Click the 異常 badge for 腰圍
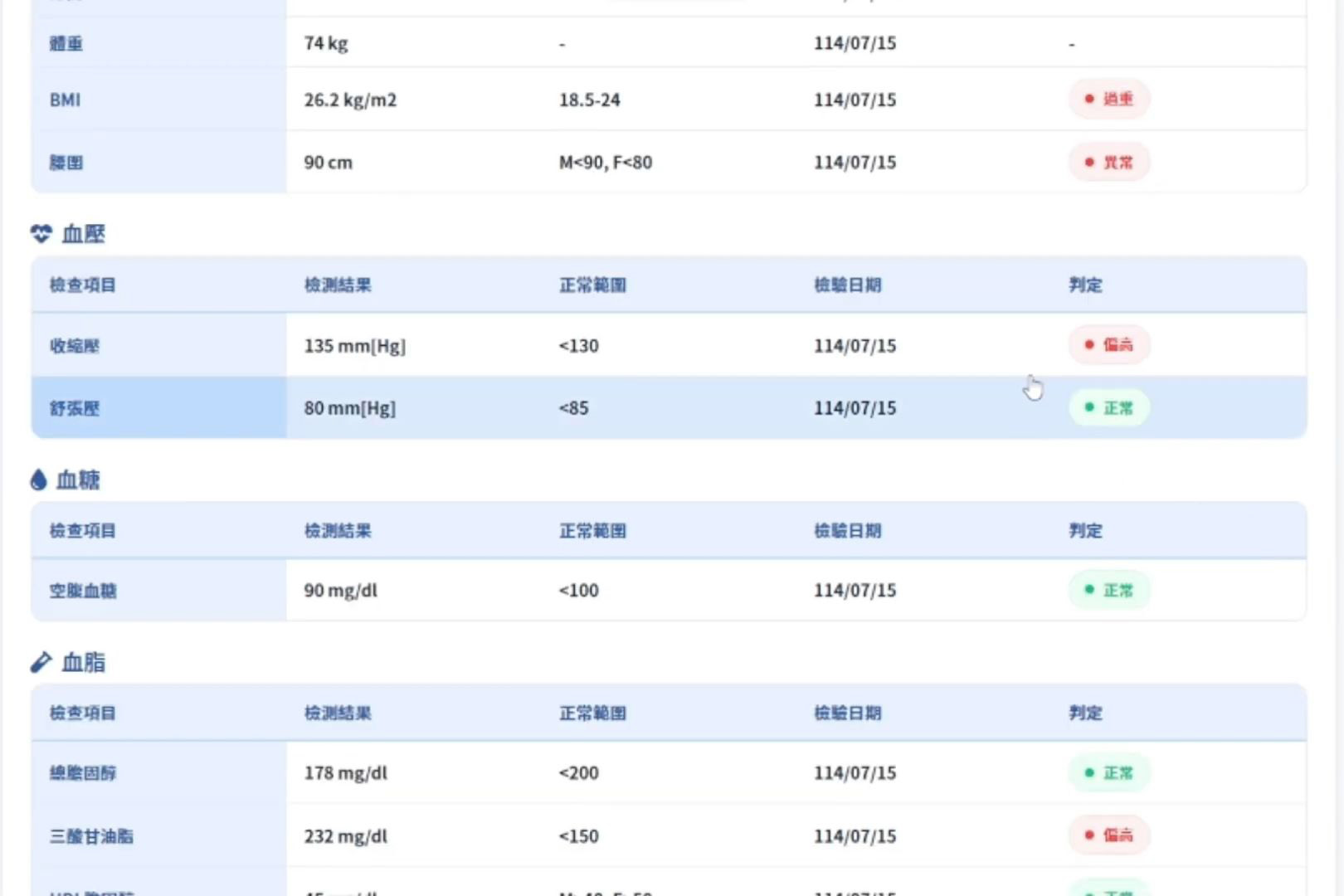Viewport: 1344px width, 896px height. (x=1109, y=163)
